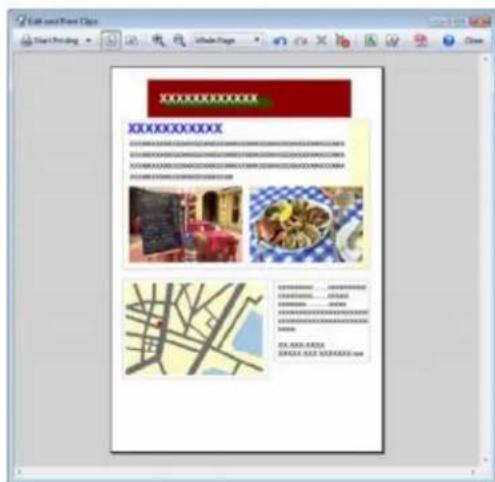Viewport: 495px width, 482px height.
Task: Click horizontal scrollbar left arrow
Action: 19,472
